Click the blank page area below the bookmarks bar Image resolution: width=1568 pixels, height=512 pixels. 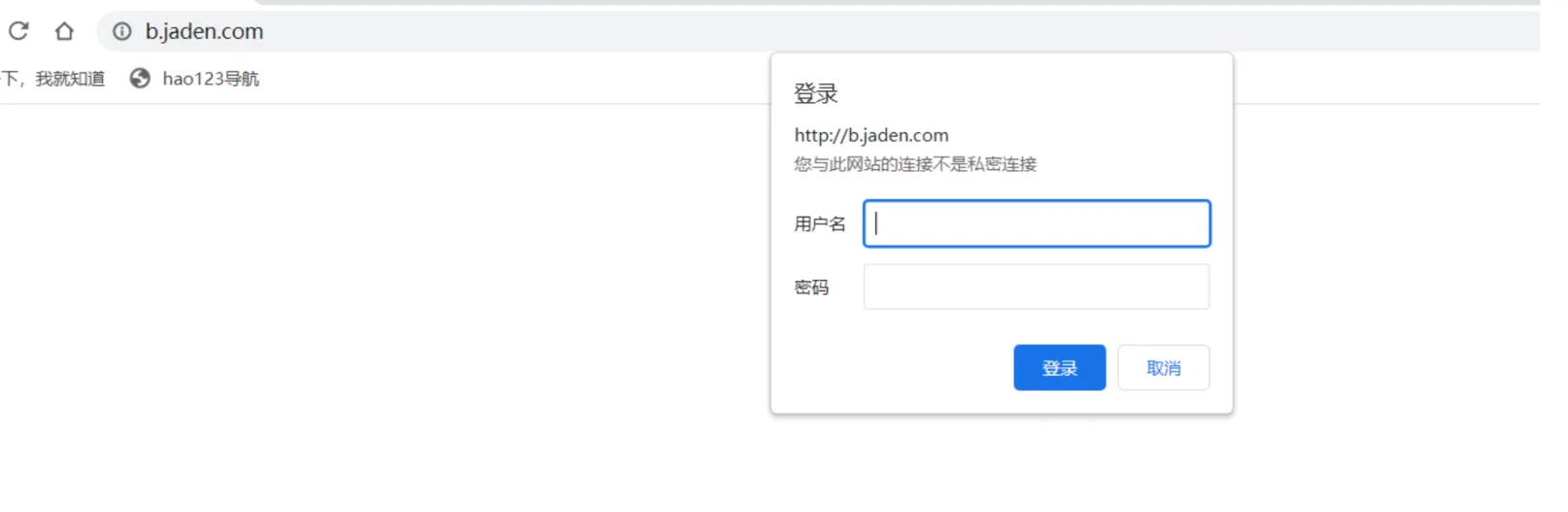coord(389,291)
